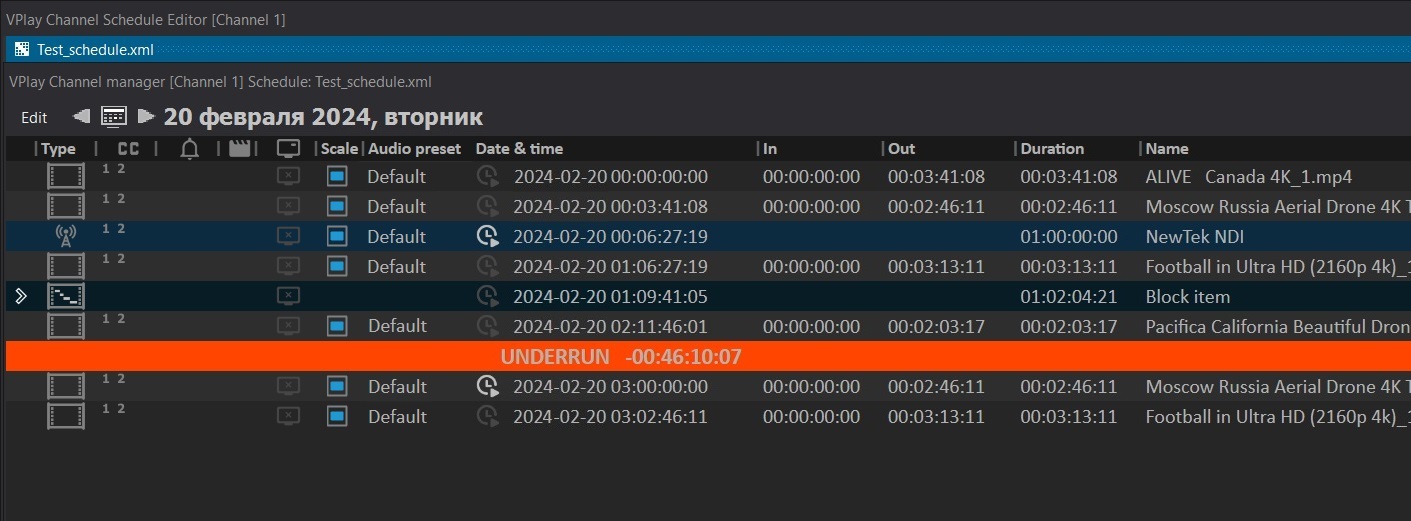Screen dimensions: 1411x521
Task: Open the calendar date picker icon
Action: tap(114, 117)
